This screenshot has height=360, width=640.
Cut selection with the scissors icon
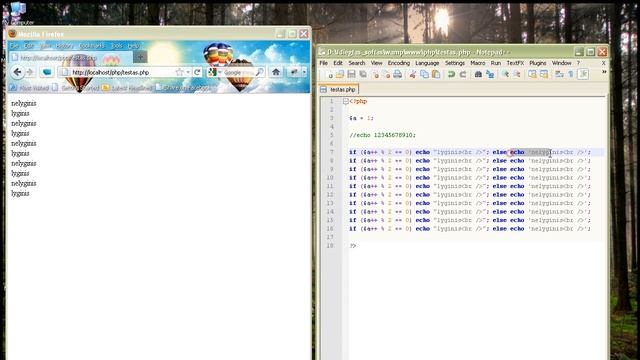(413, 75)
